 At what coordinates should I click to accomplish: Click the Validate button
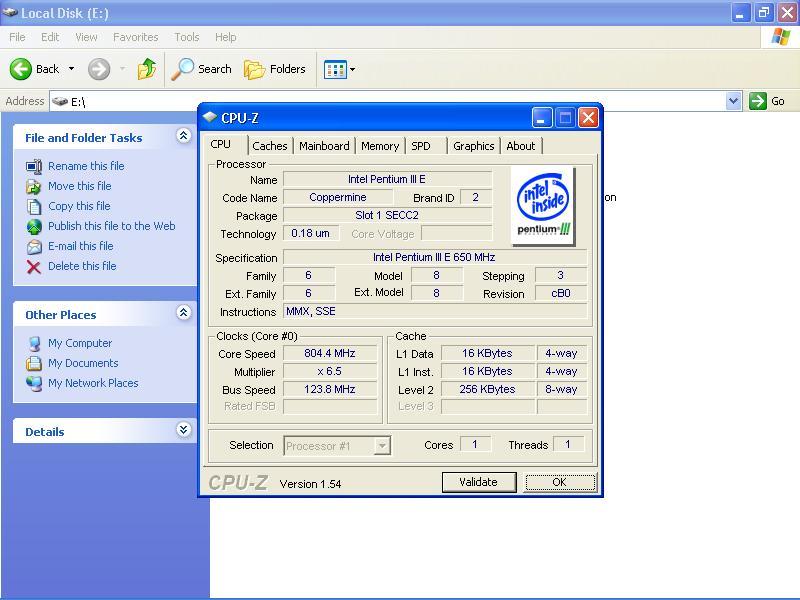(479, 482)
